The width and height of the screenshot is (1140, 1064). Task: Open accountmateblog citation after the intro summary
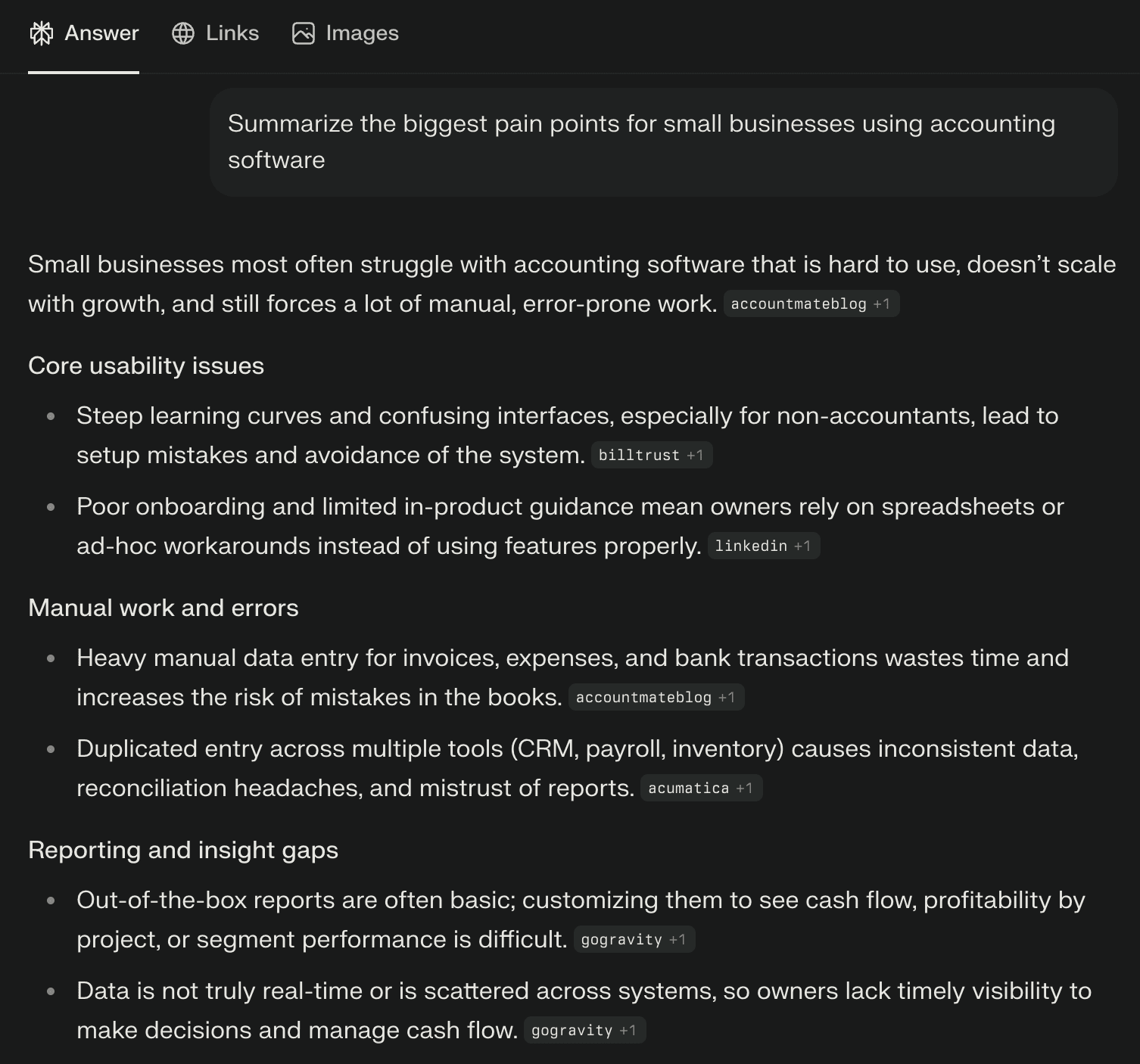pos(811,304)
